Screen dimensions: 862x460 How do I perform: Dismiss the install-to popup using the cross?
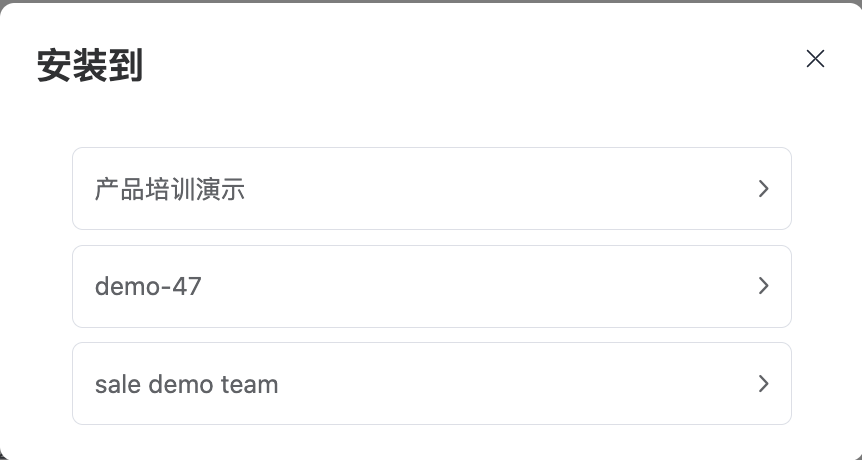(815, 59)
